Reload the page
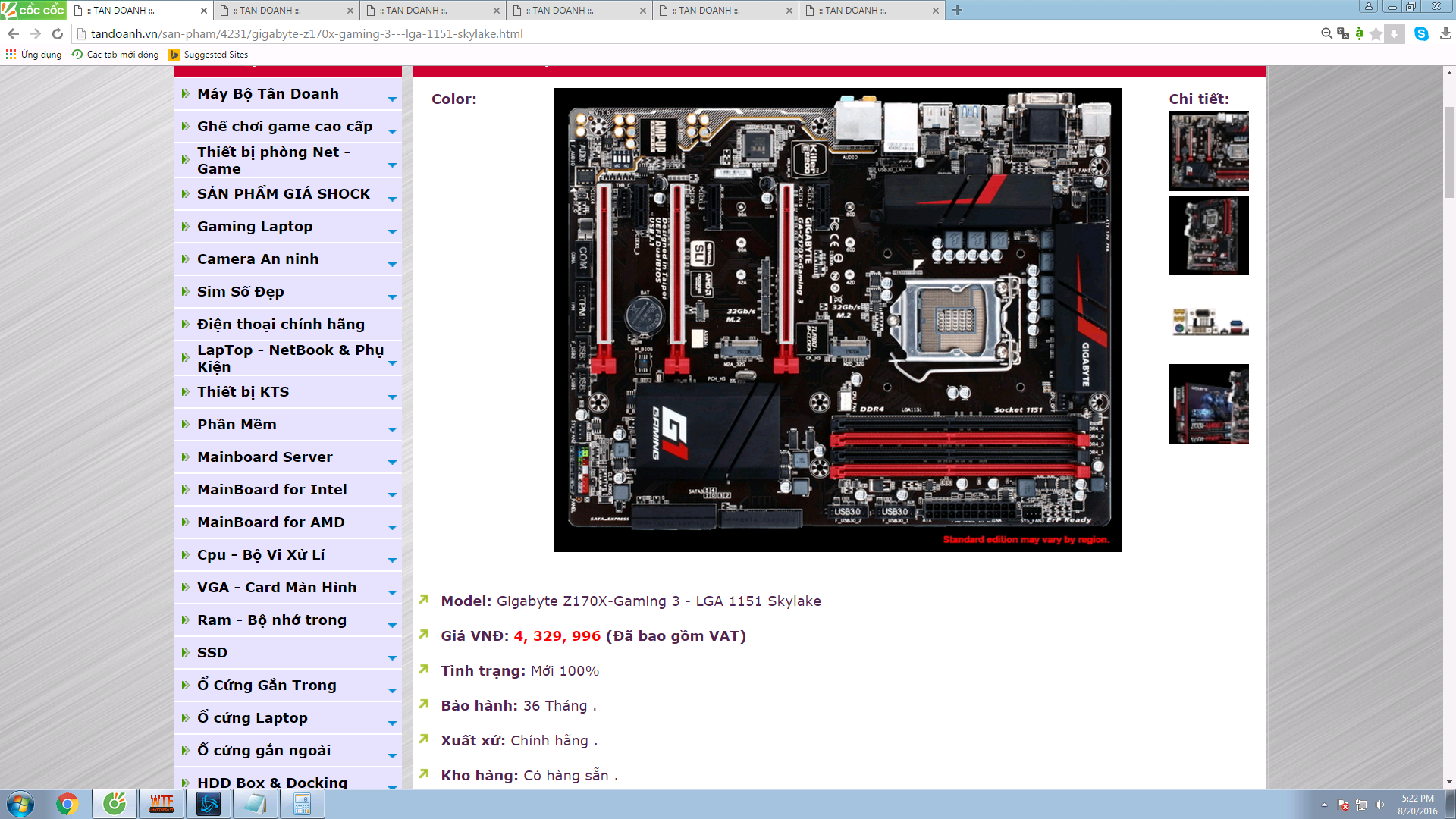 coord(58,33)
